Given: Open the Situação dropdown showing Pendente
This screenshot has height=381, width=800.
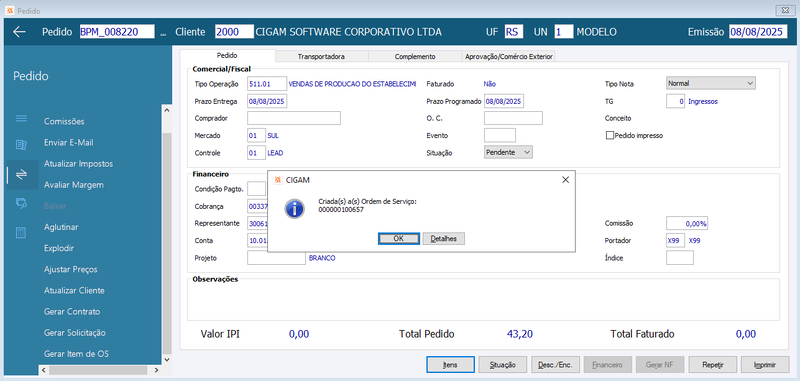Looking at the screenshot, I should click(508, 152).
